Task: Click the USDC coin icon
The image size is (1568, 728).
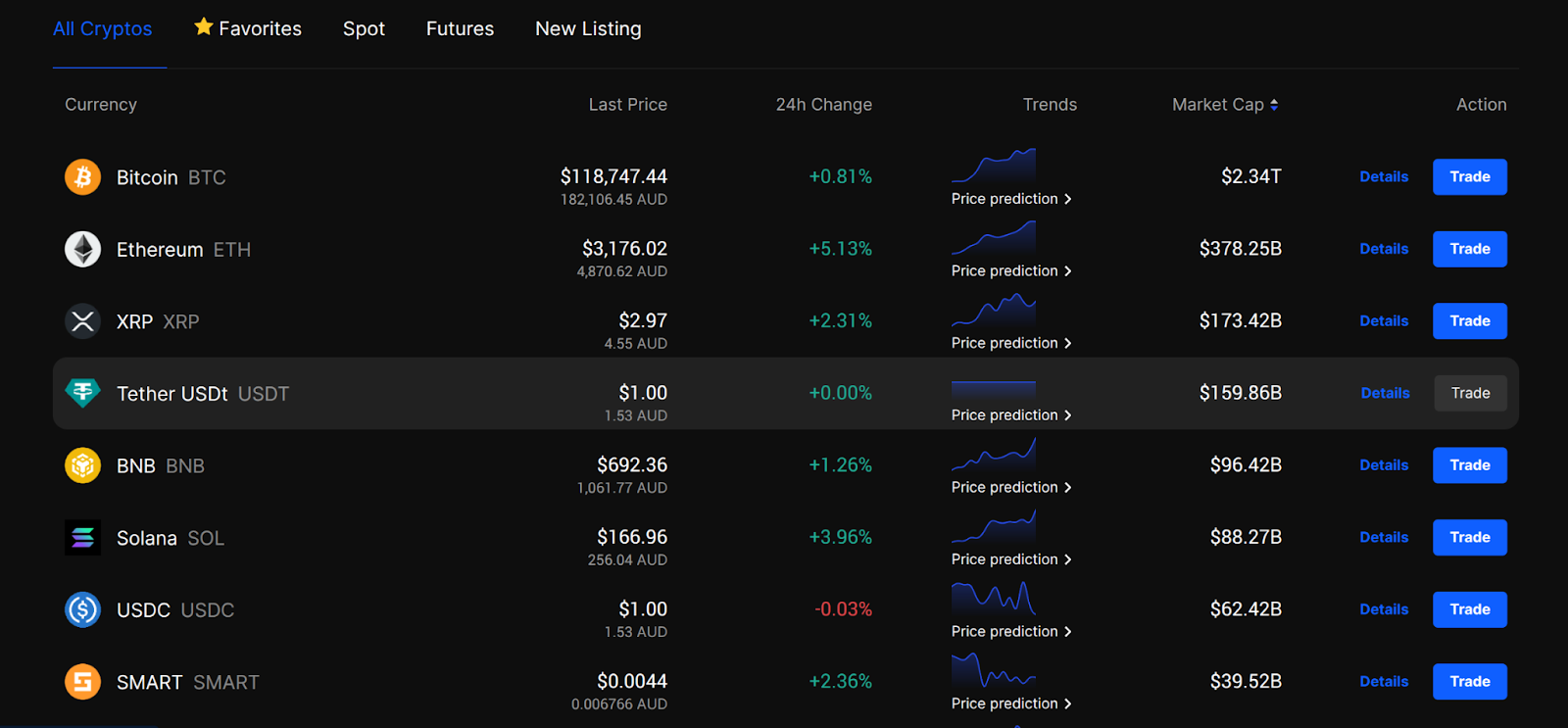Action: 82,609
